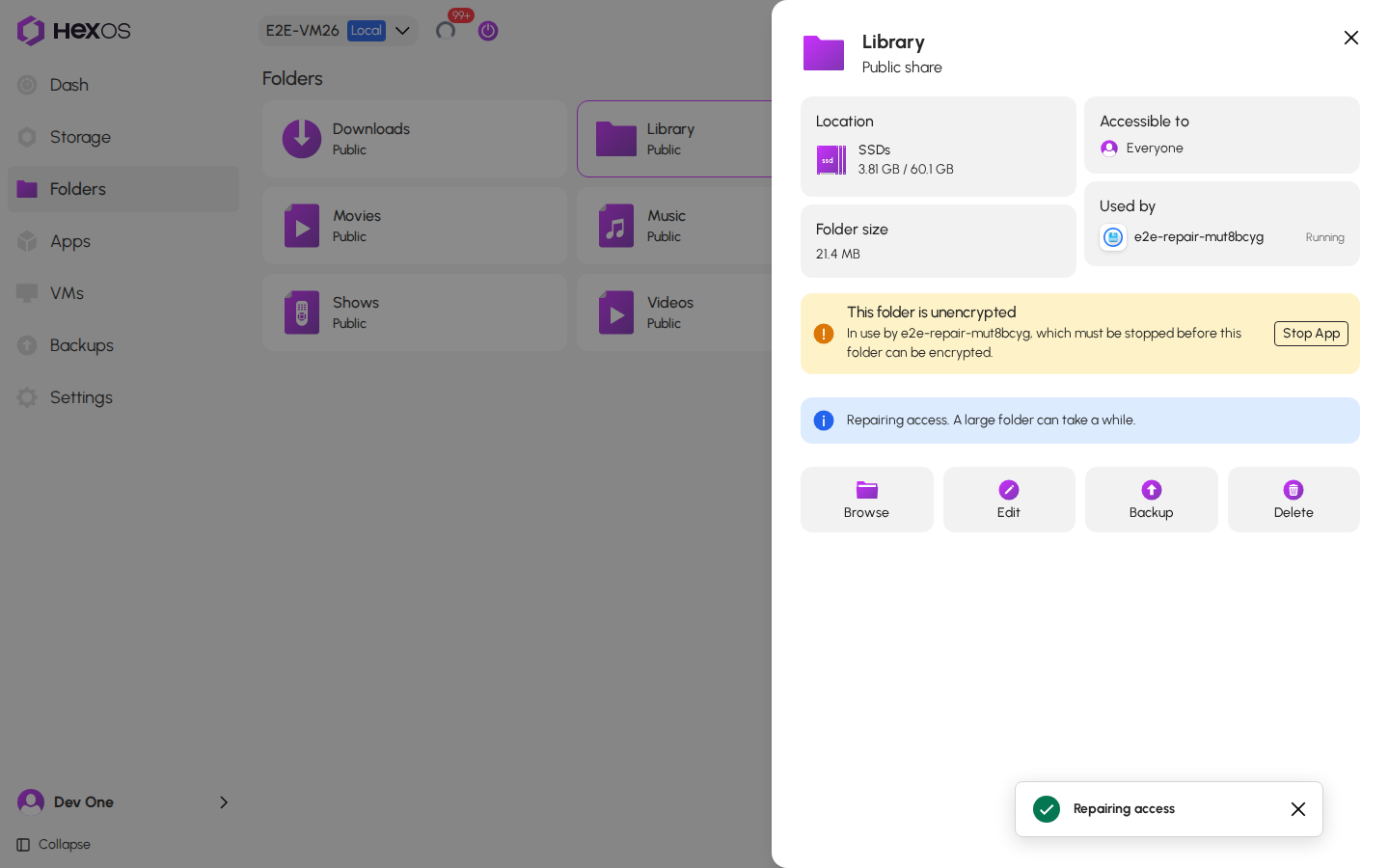Open the Dash sidebar item
The width and height of the screenshot is (1389, 868).
pyautogui.click(x=123, y=85)
